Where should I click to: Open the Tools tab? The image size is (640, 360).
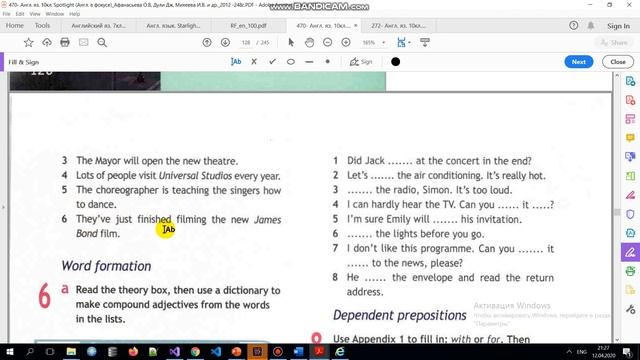(x=42, y=25)
